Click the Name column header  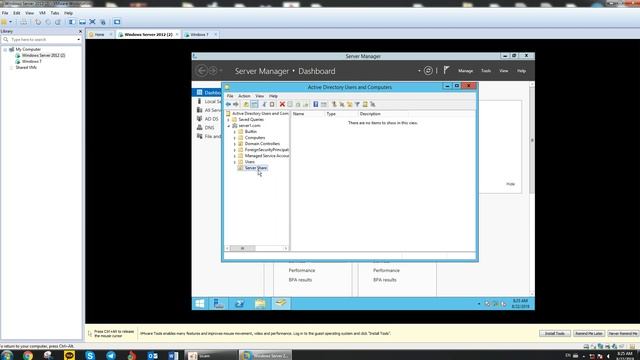307,114
